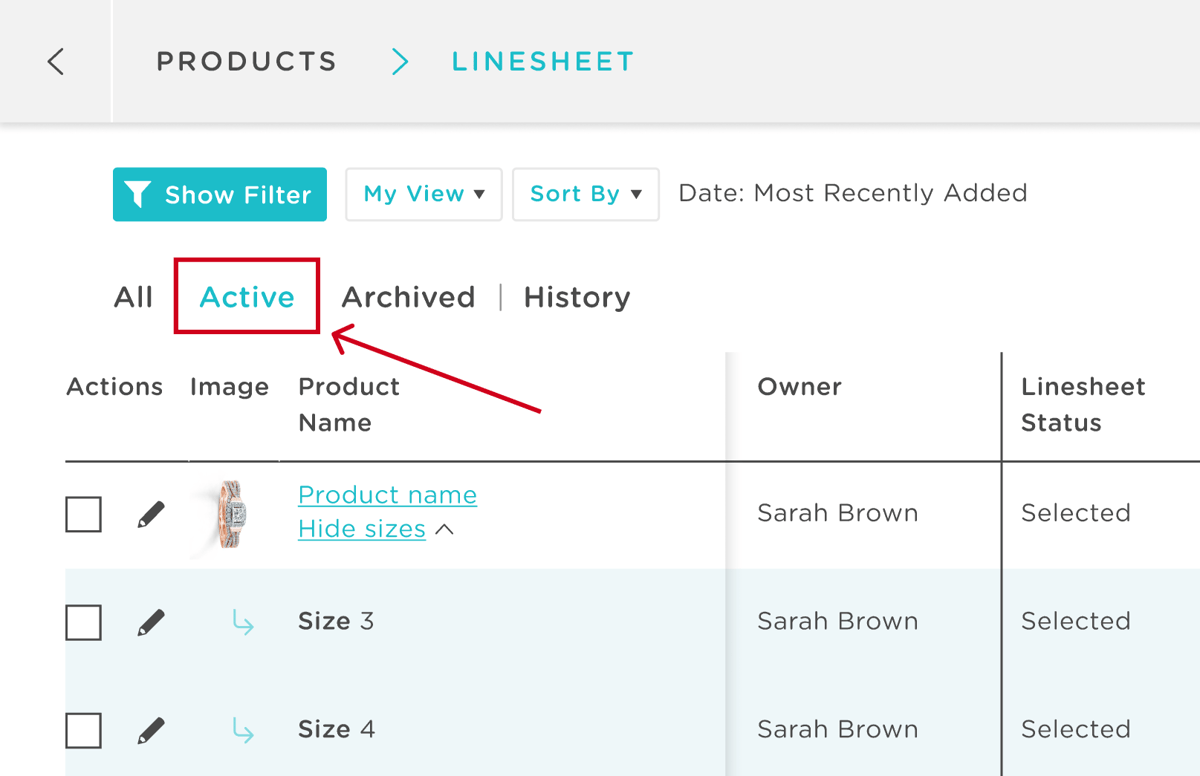The image size is (1200, 776).
Task: Select the pencil edit icon for Product name
Action: click(x=153, y=514)
